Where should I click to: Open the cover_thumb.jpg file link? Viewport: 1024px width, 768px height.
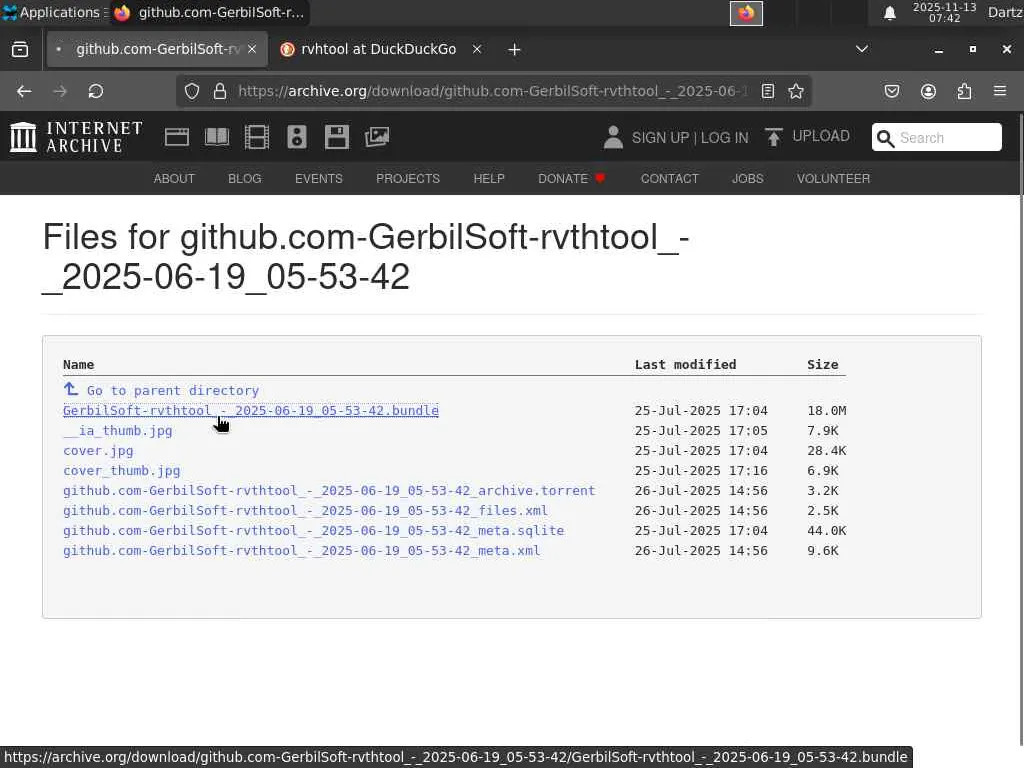click(x=121, y=471)
